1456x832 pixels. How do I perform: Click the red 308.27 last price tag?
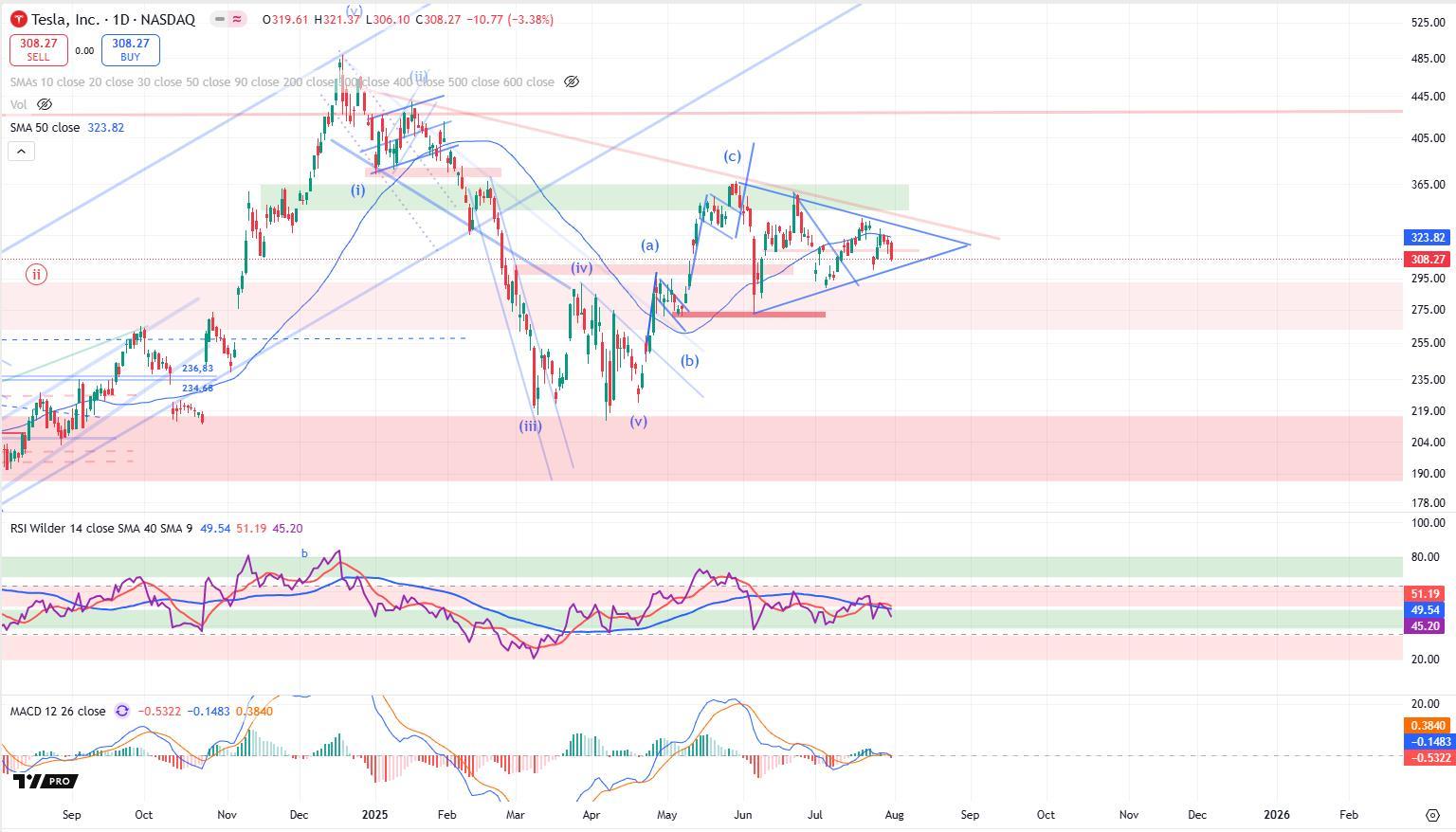point(1428,259)
